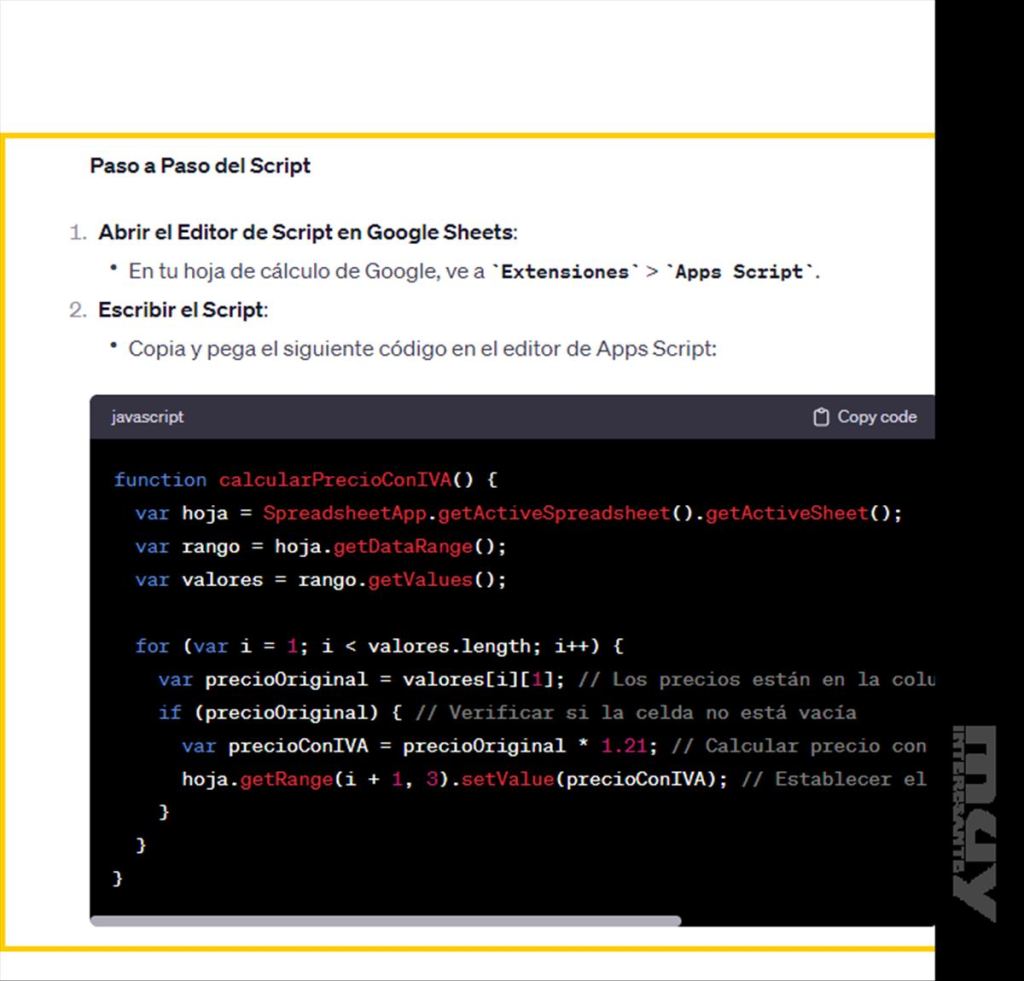Click the horizontal scrollbar under the code block
Viewport: 1024px width, 981px height.
click(x=386, y=920)
